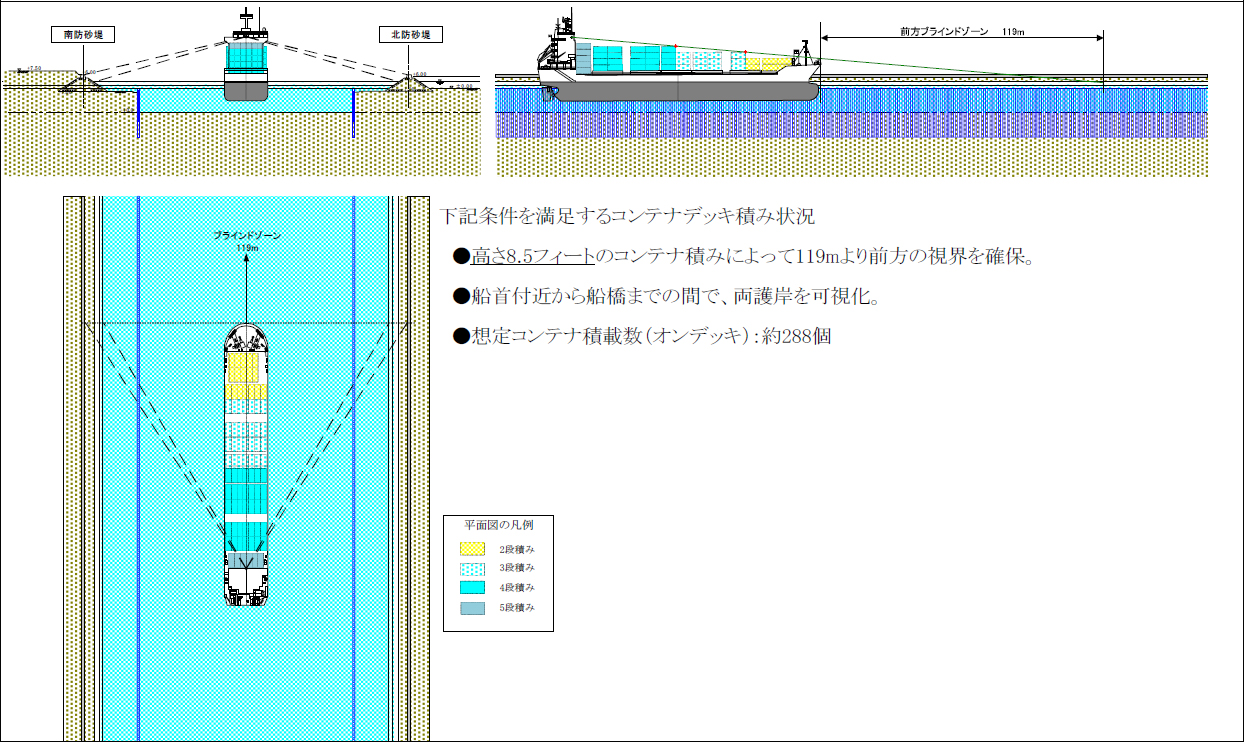The width and height of the screenshot is (1244, 742).
Task: Select the gray-blue 5段積み legend swatch
Action: (472, 607)
